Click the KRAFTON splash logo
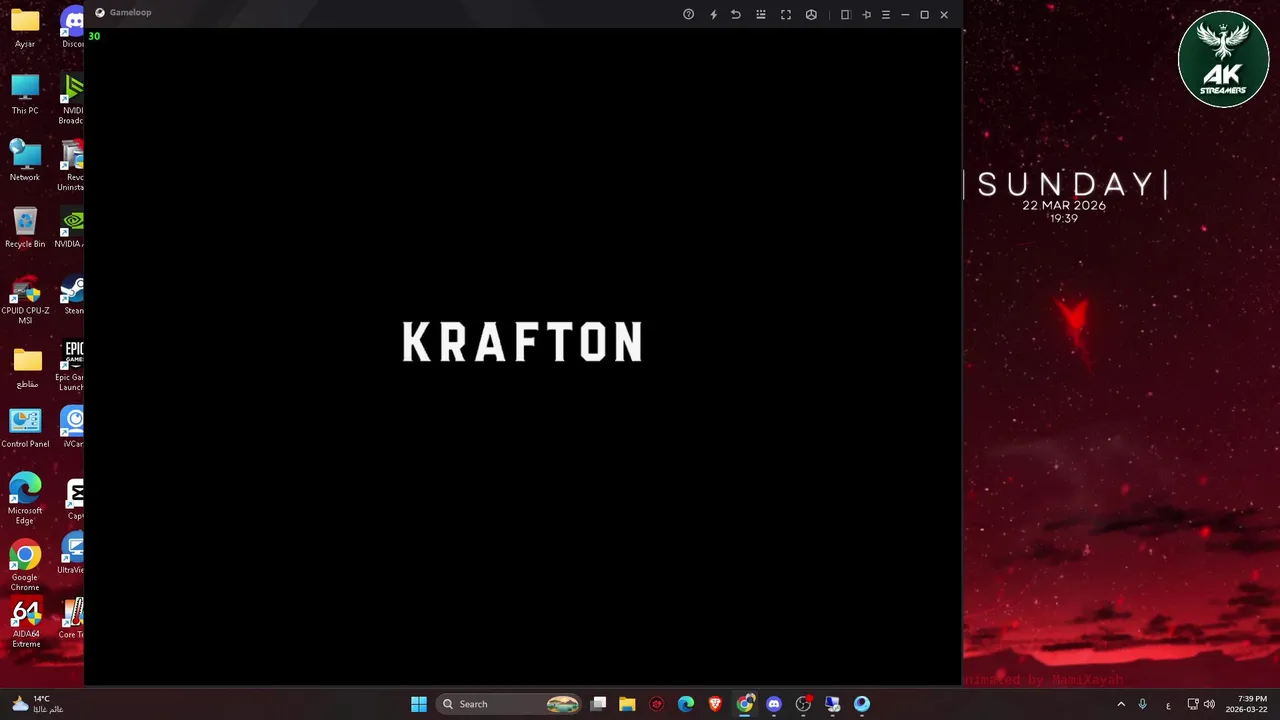 [522, 342]
